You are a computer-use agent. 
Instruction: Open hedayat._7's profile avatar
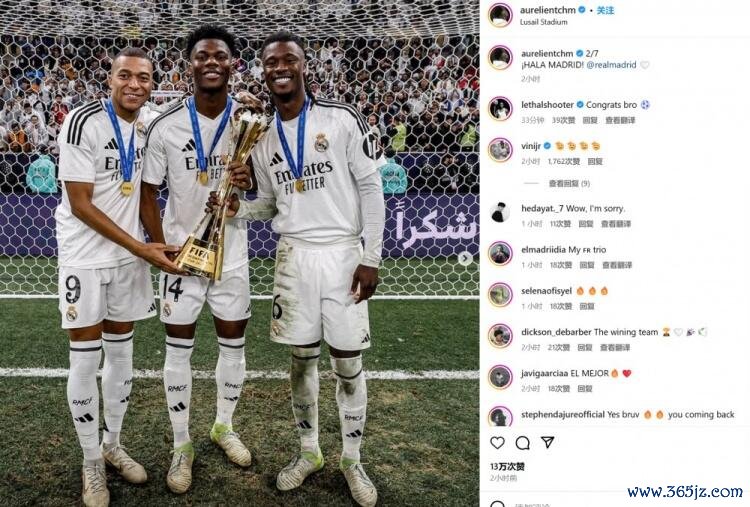click(500, 212)
